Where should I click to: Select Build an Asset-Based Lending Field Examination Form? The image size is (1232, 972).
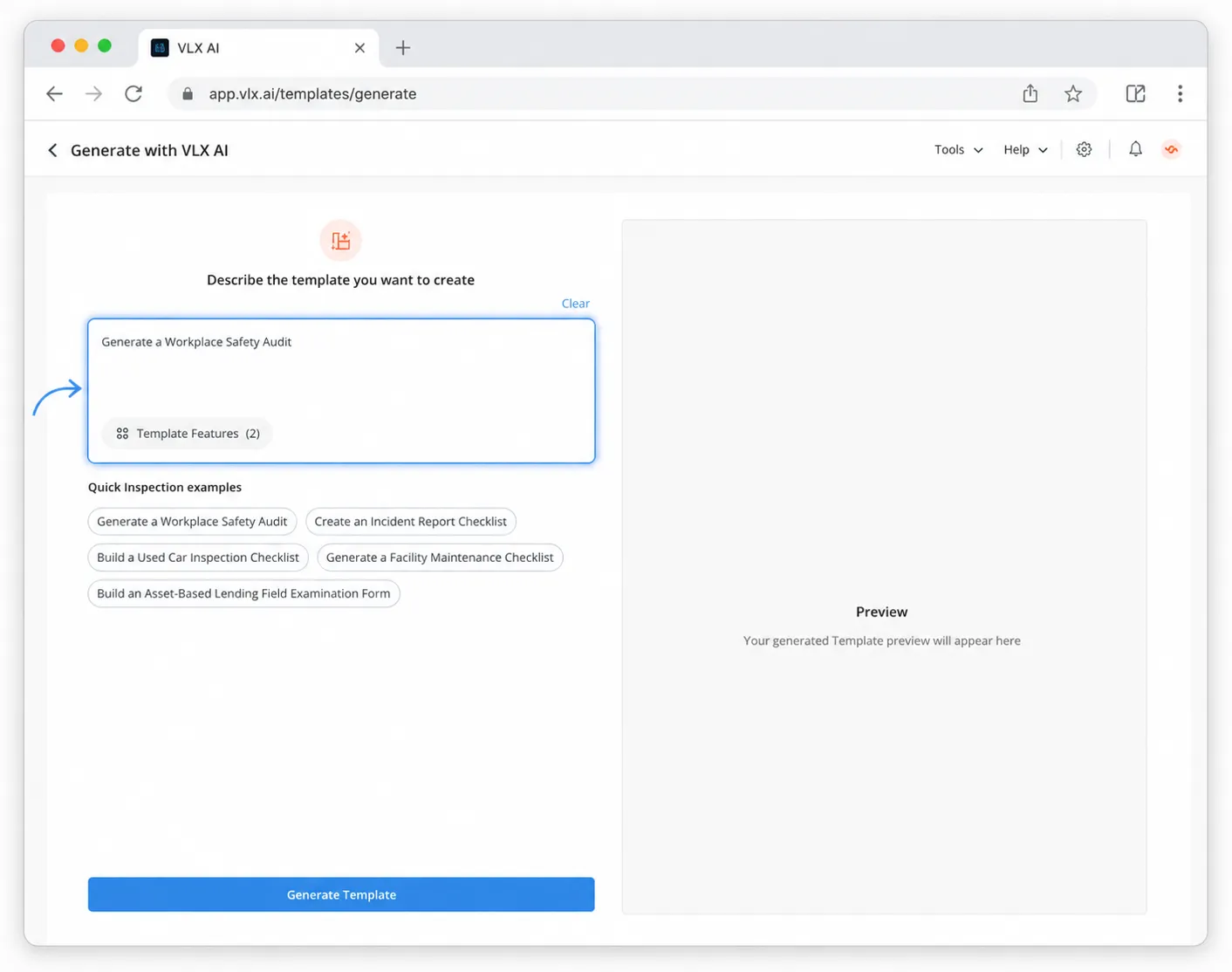click(243, 593)
